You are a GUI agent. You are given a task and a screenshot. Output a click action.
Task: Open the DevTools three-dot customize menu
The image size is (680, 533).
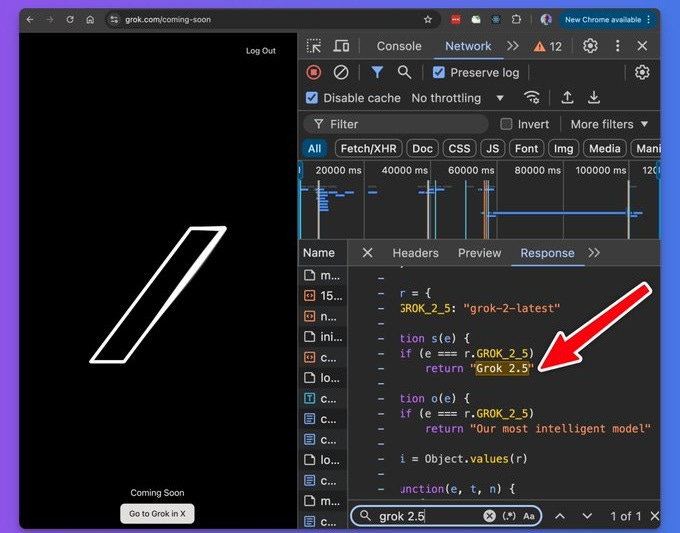pyautogui.click(x=618, y=46)
